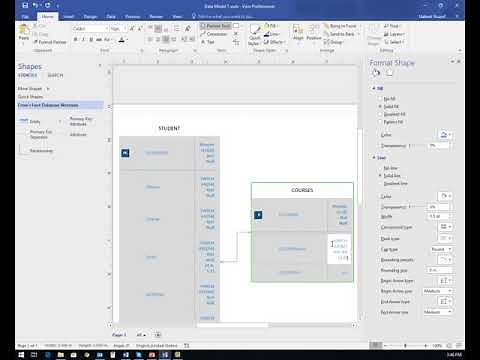This screenshot has width=480, height=360.
Task: Click Bring to Front
Action: click(340, 26)
